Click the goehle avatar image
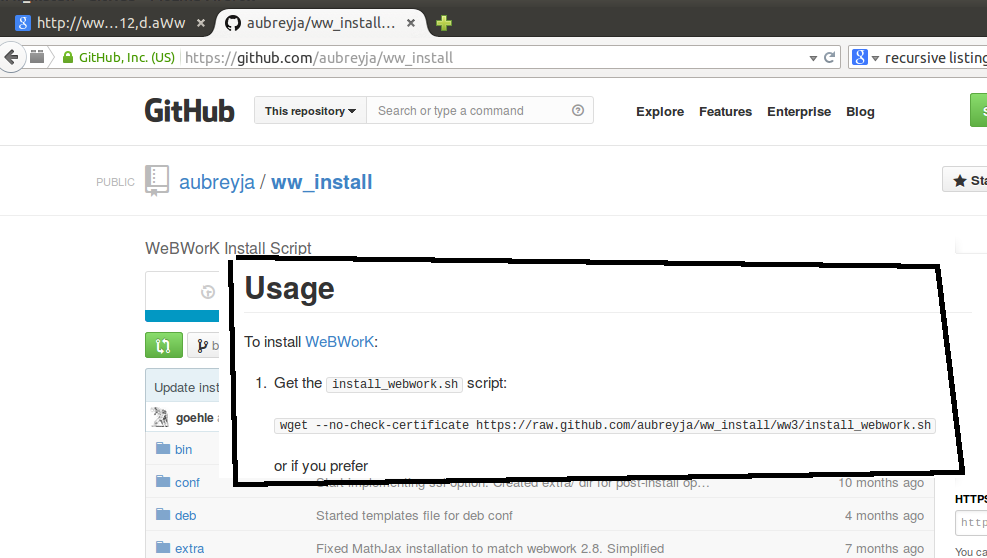 160,417
